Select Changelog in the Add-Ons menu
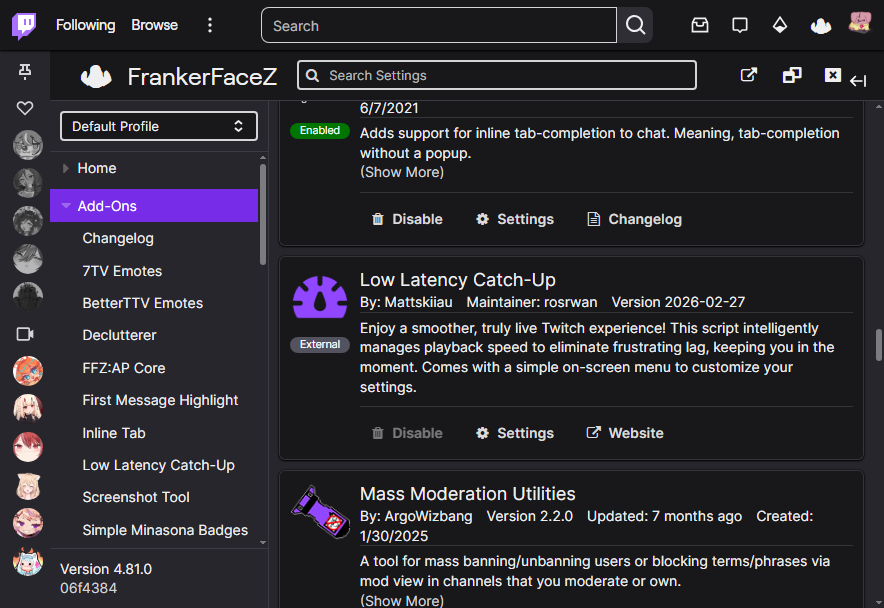Screen dimensions: 884x608 [x=118, y=239]
